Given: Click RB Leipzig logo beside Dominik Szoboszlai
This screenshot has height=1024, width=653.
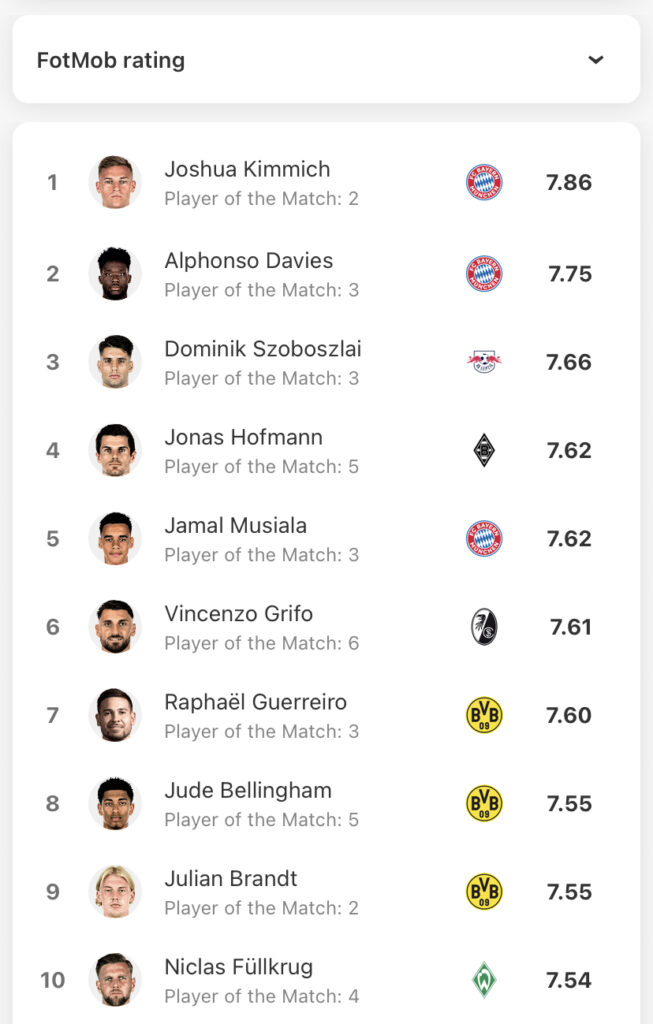Looking at the screenshot, I should point(484,361).
